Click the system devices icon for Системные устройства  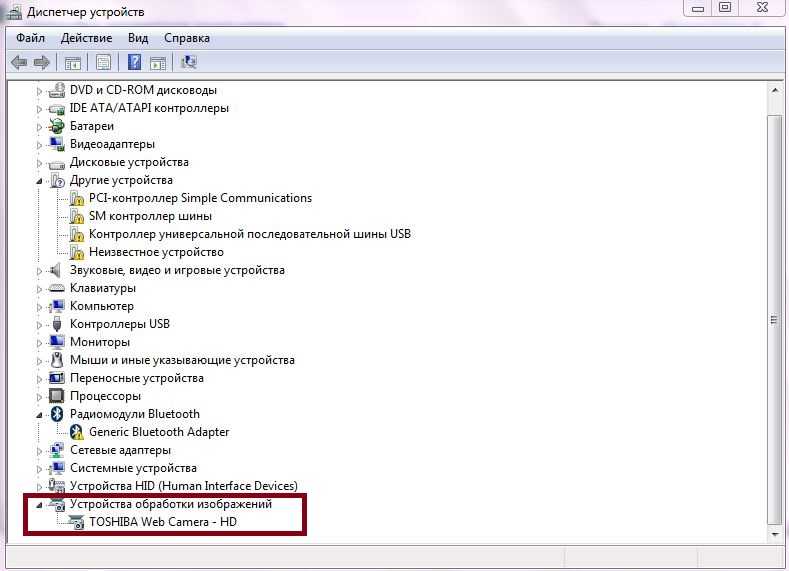click(57, 468)
